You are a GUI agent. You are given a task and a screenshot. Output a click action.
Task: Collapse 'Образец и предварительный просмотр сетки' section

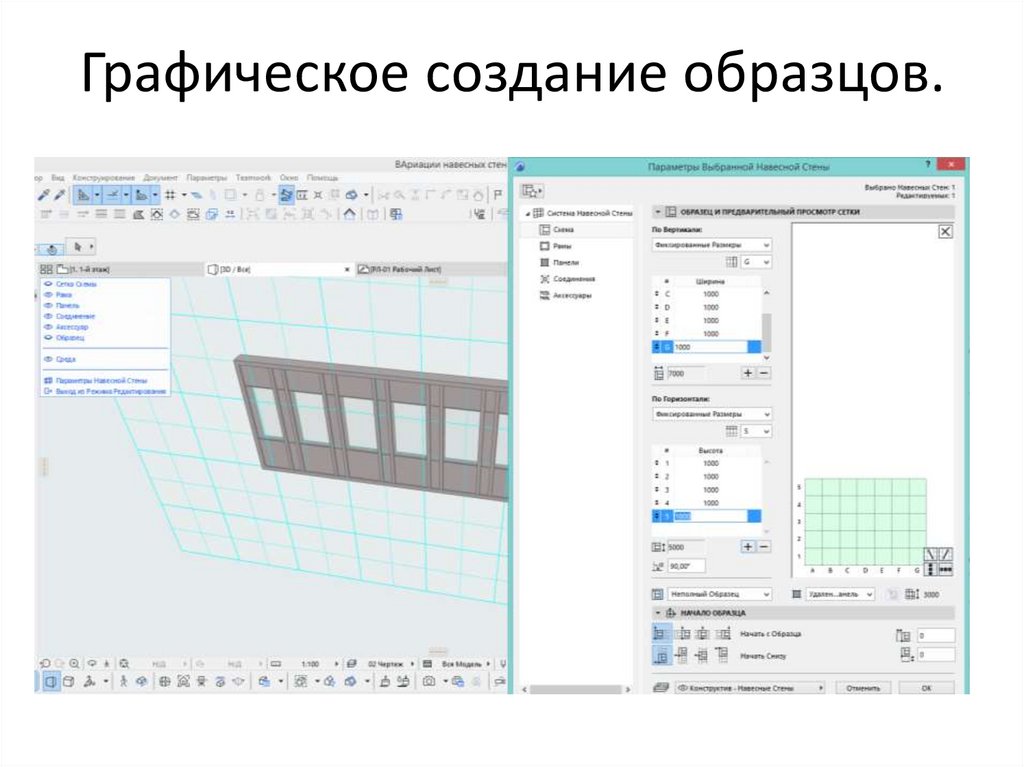(658, 212)
